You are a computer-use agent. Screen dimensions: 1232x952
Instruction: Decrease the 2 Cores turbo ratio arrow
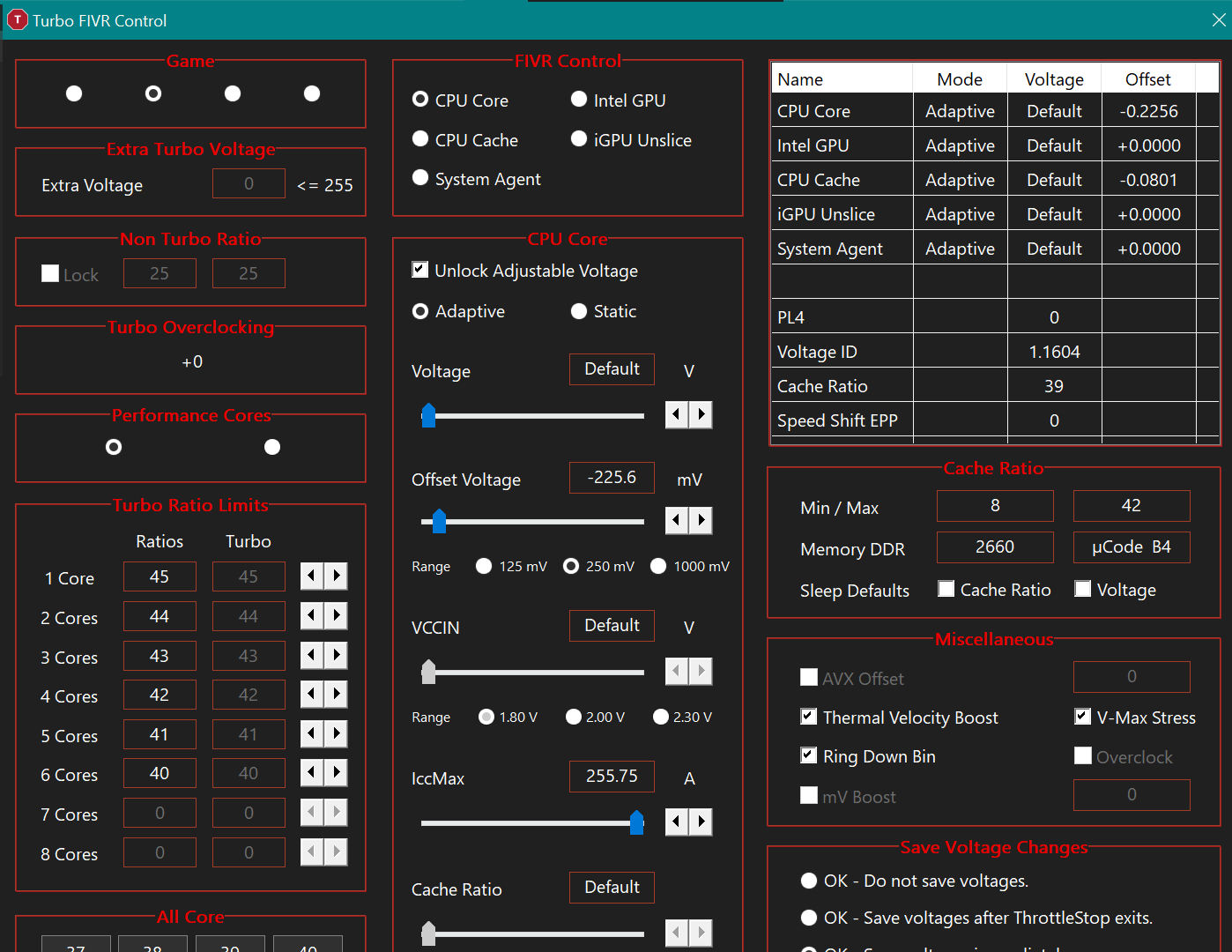(x=312, y=615)
